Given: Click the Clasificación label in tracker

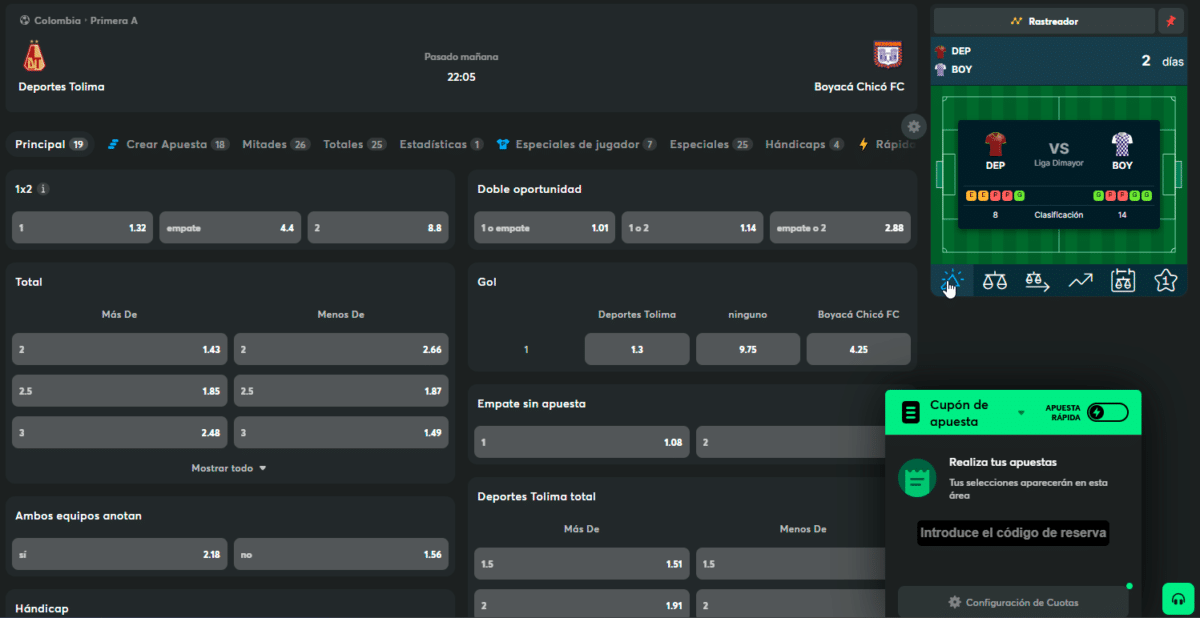Looking at the screenshot, I should click(x=1059, y=215).
